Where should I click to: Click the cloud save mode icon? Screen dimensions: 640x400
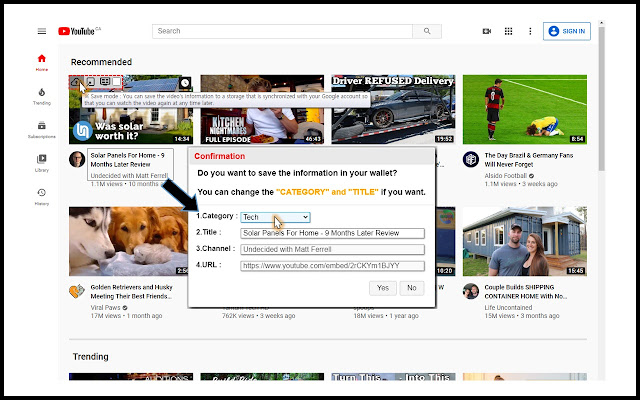(x=76, y=82)
